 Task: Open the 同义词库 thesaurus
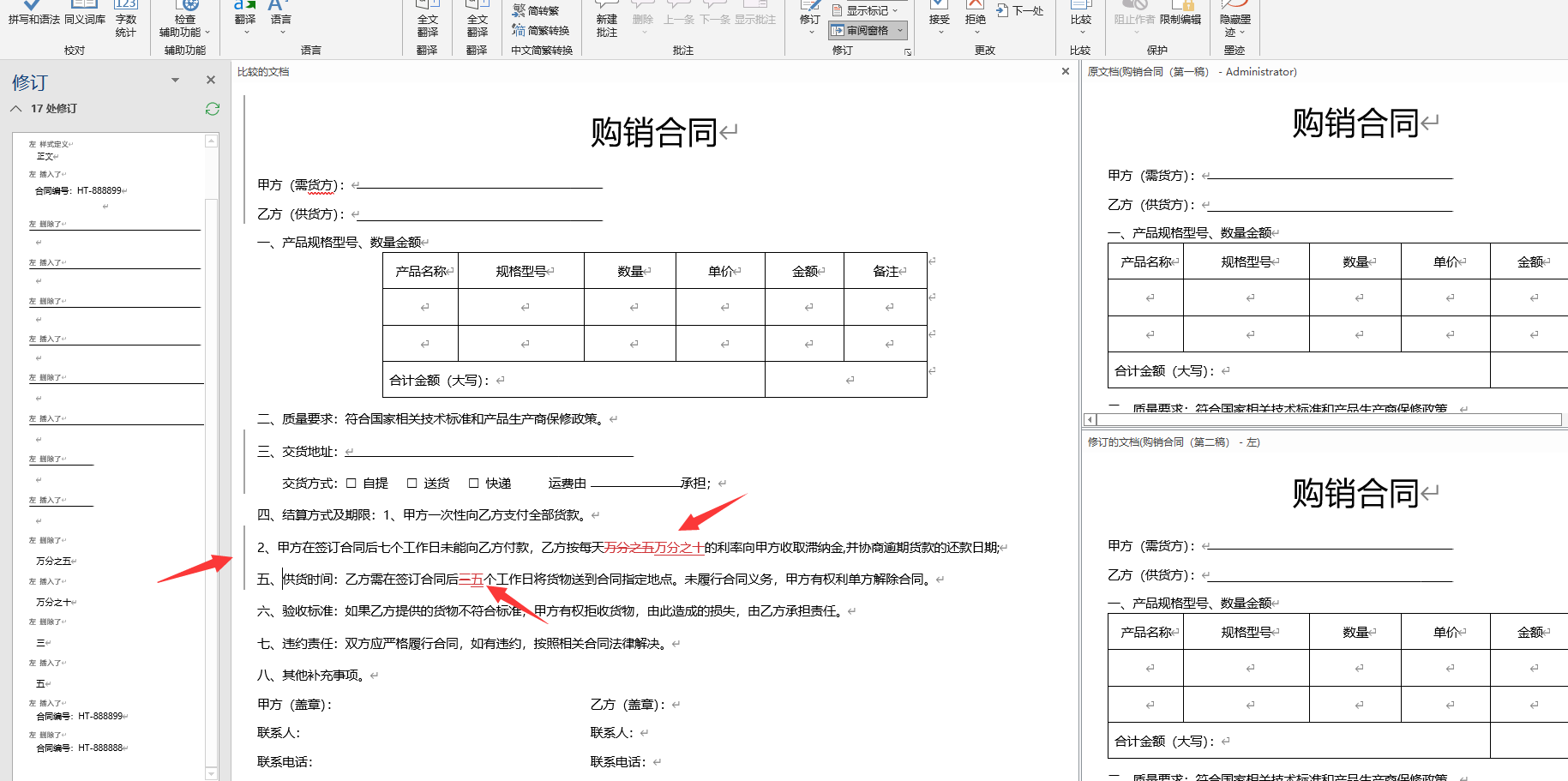(x=85, y=13)
